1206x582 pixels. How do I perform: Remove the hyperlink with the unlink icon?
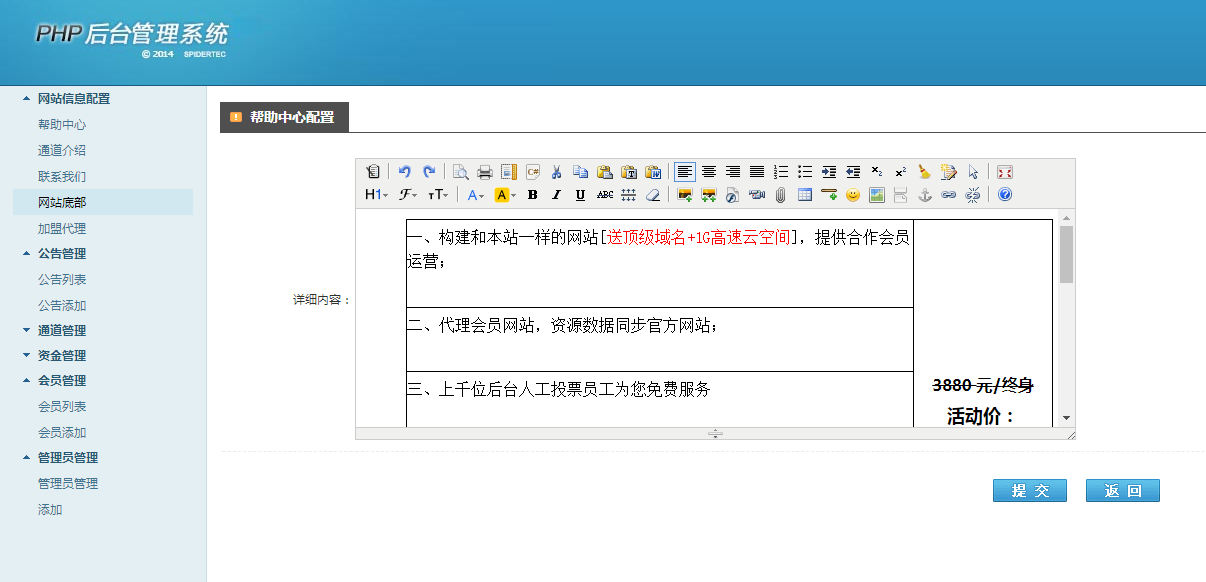tap(973, 194)
